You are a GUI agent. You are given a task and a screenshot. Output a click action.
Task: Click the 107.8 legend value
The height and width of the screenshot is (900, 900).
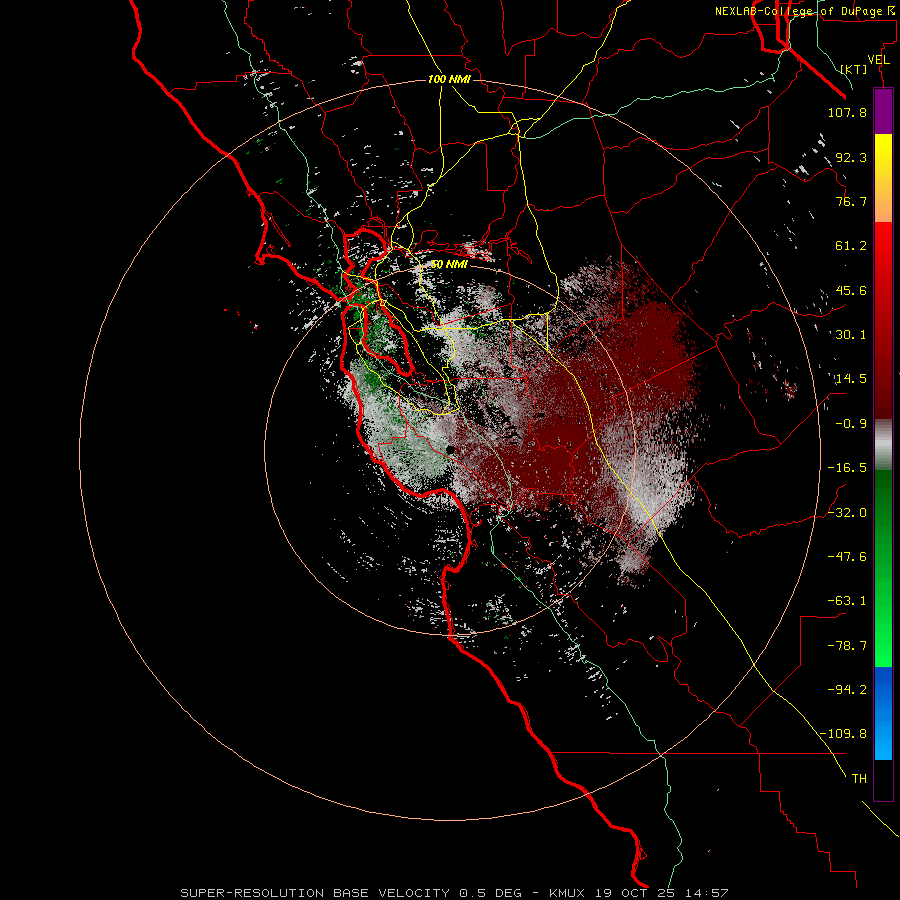(x=847, y=112)
